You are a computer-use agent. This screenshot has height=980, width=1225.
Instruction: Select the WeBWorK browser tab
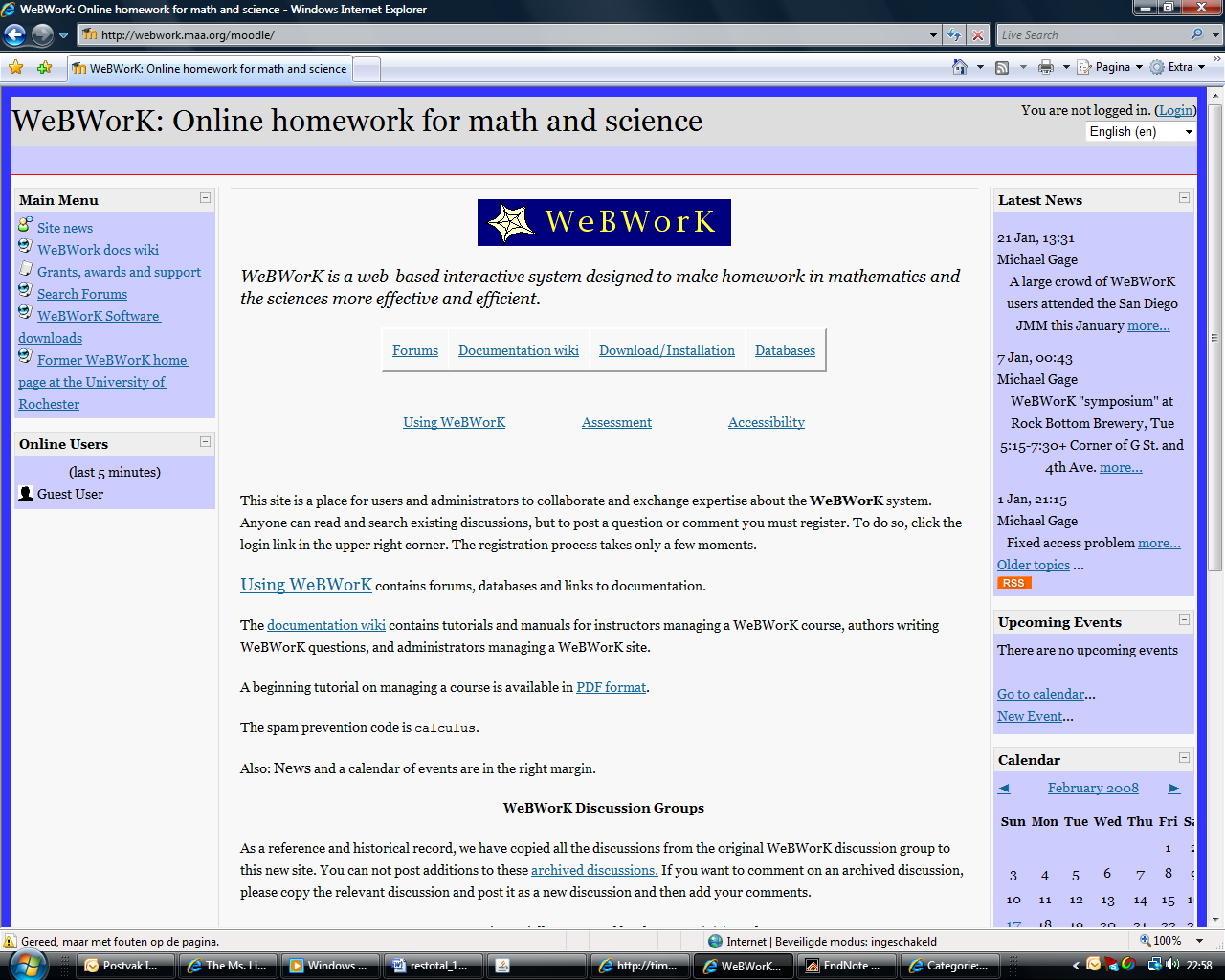coord(210,69)
